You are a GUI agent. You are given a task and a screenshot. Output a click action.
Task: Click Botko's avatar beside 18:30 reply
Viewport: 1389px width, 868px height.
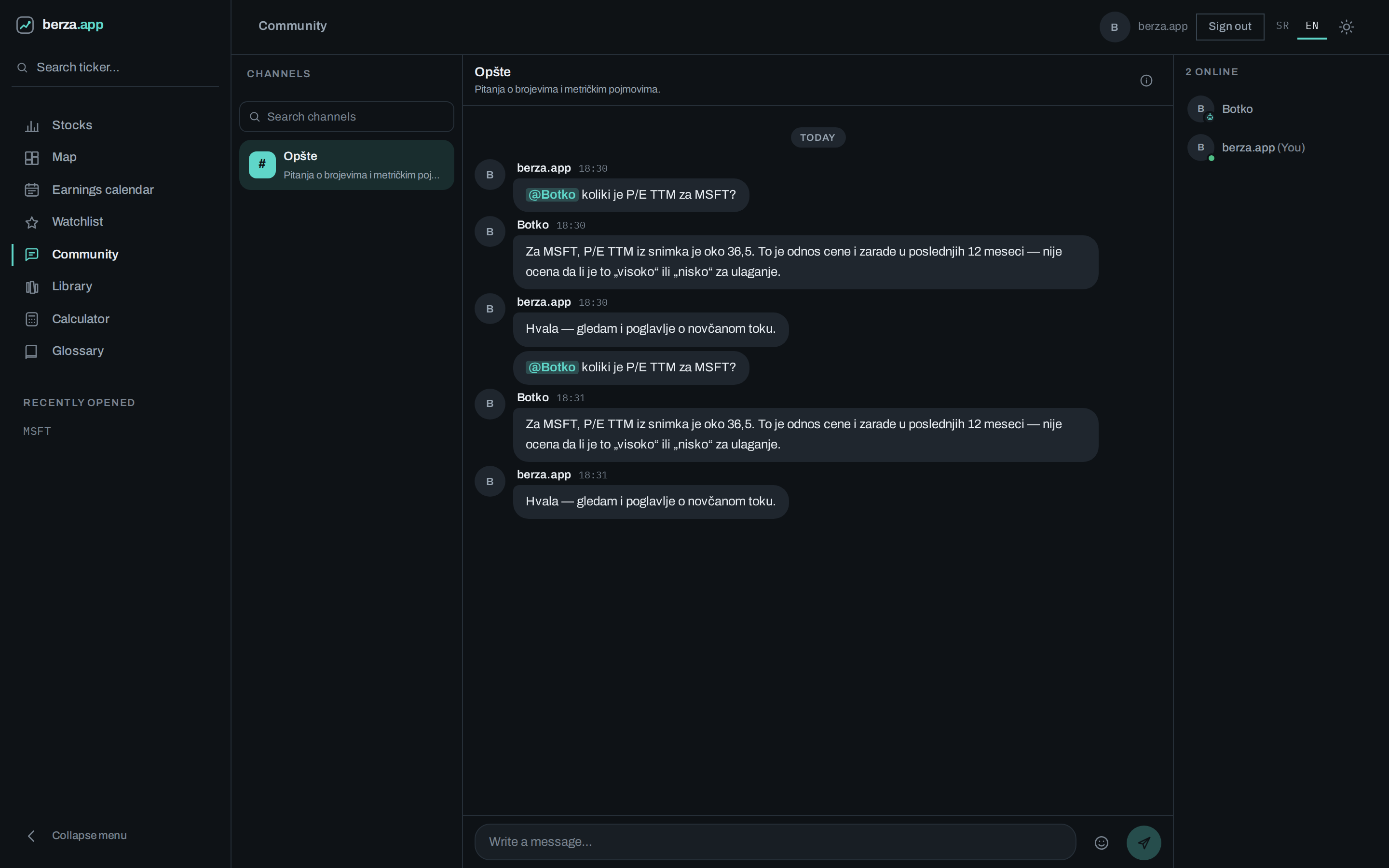coord(490,231)
